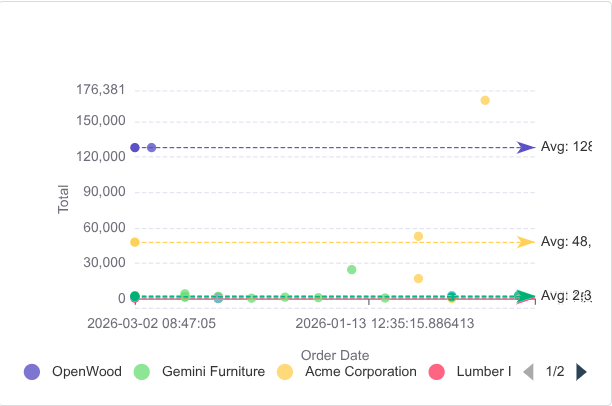Image resolution: width=612 pixels, height=406 pixels.
Task: Select the first dark purple OpenWood point
Action: pyautogui.click(x=135, y=148)
